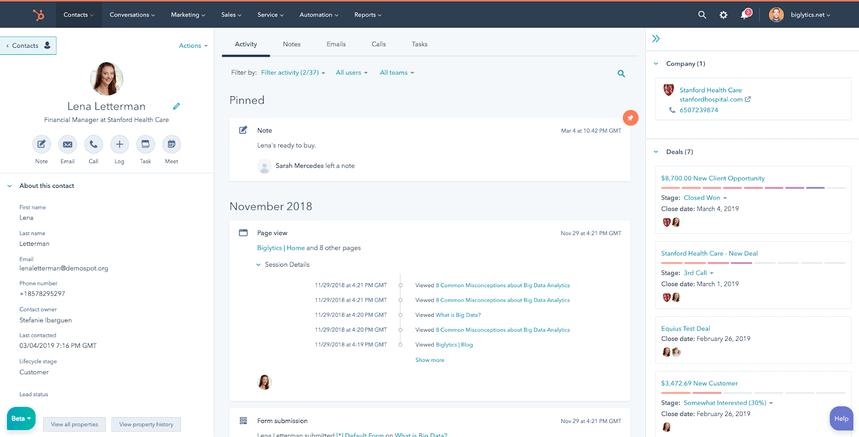Click the Call phone icon
Screen dimensions: 859x437
pyautogui.click(x=93, y=145)
